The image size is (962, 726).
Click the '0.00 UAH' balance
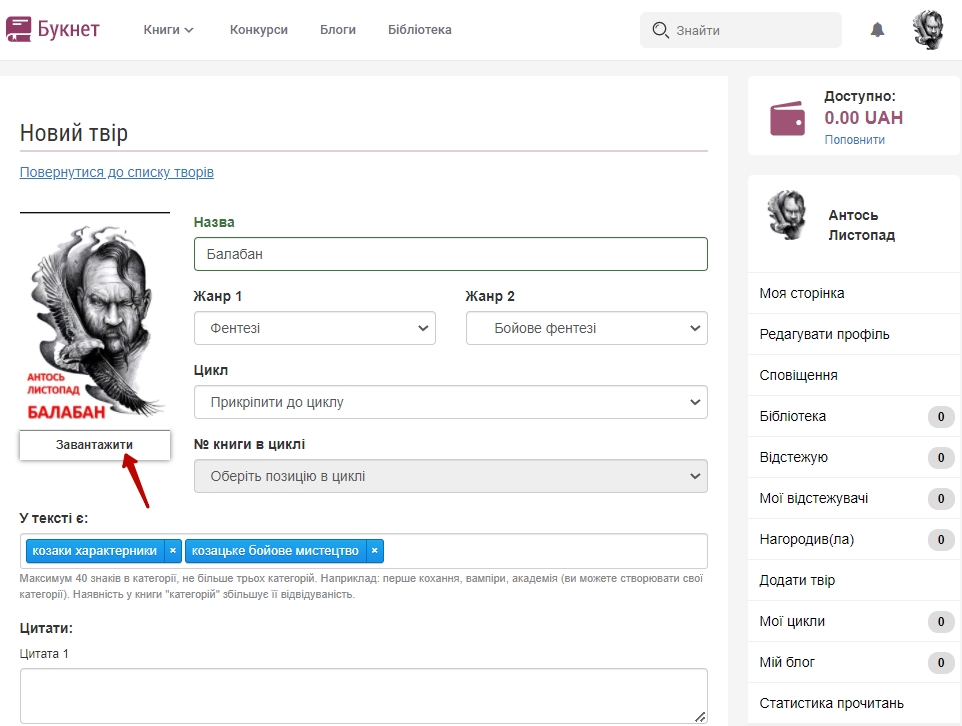[863, 118]
